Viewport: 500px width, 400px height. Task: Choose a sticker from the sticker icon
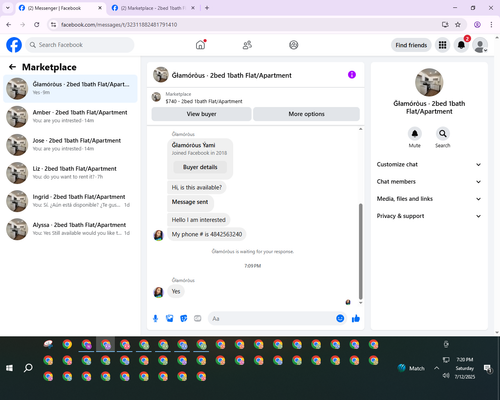184,319
